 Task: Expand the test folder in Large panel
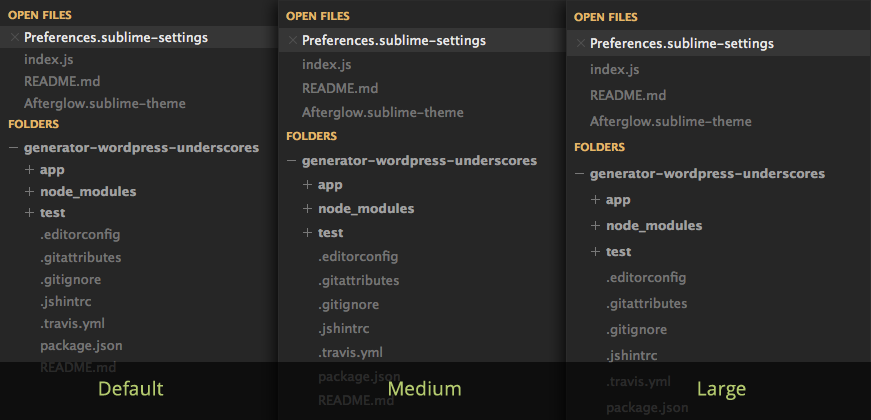(595, 252)
